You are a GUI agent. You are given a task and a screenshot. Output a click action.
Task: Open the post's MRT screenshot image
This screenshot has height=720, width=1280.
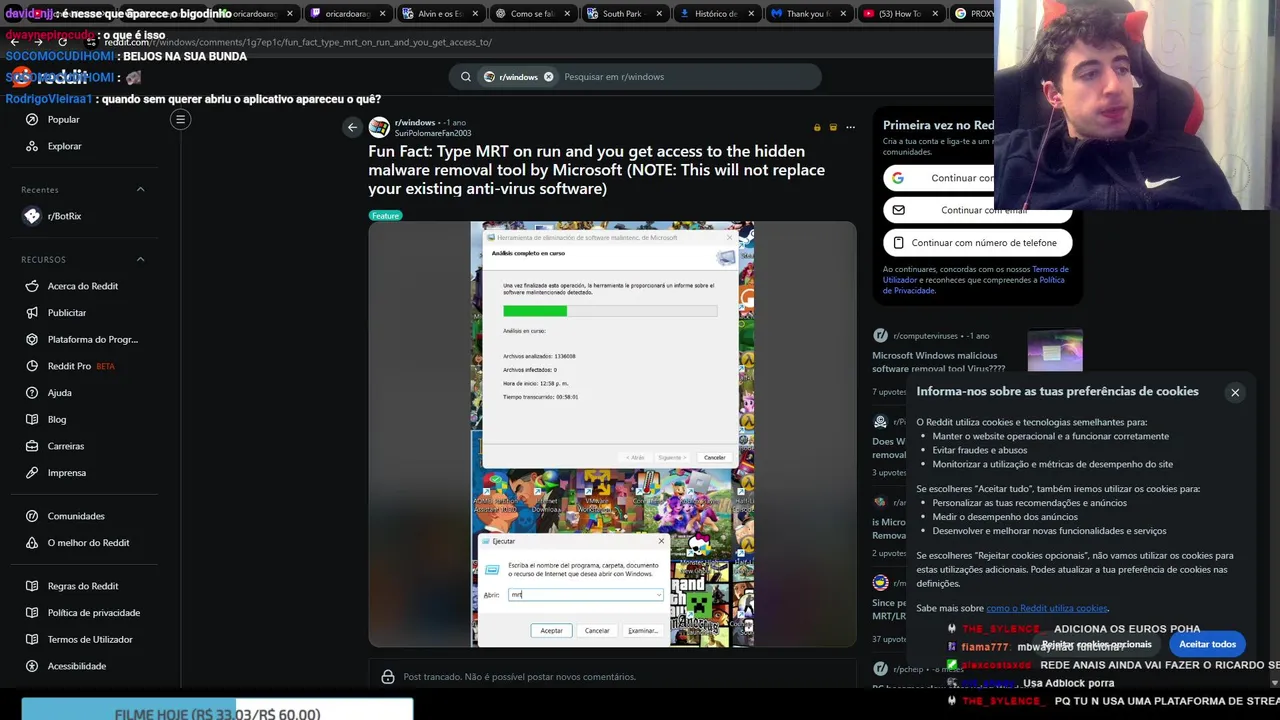coord(612,434)
